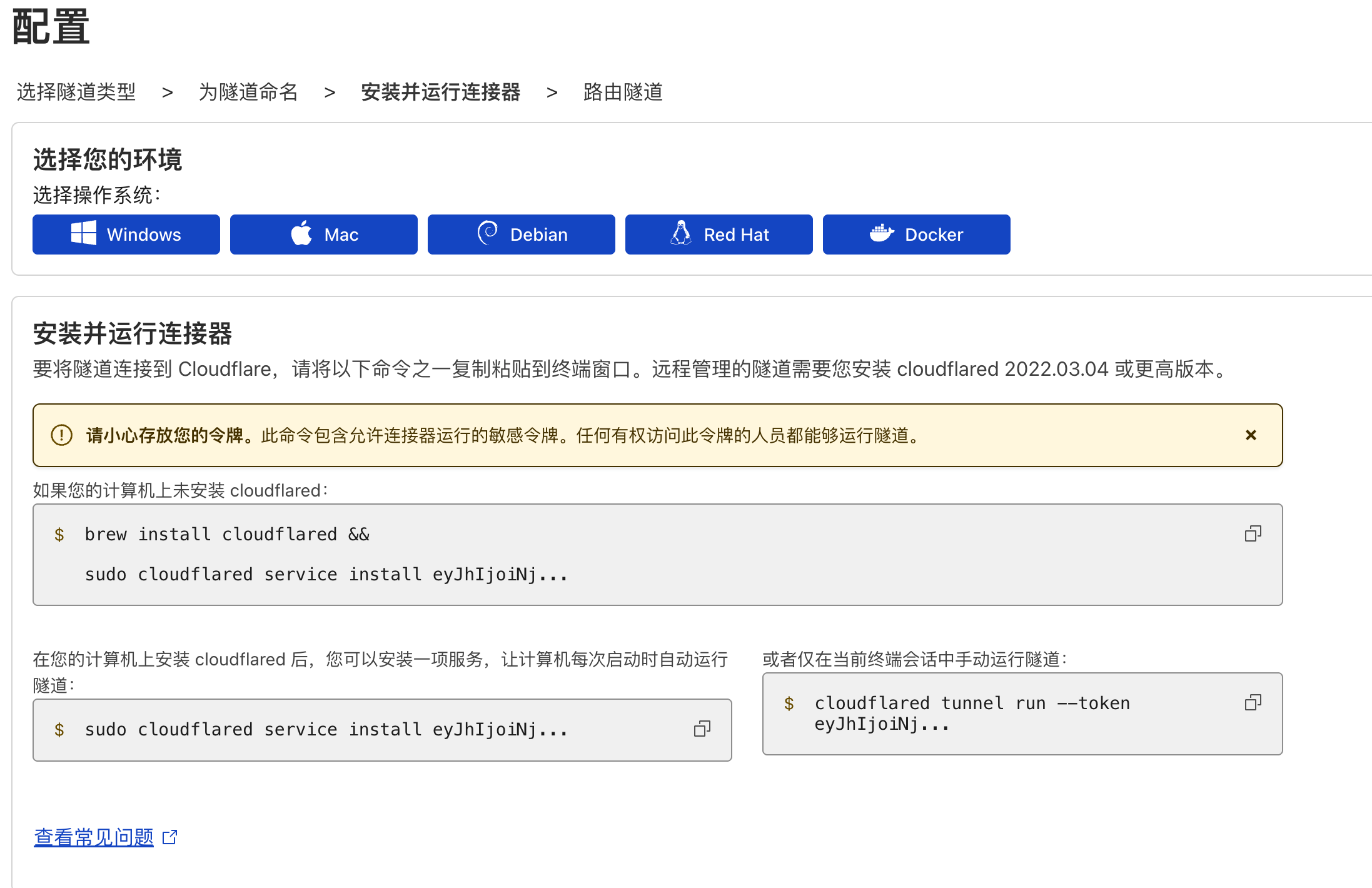This screenshot has height=888, width=1372.
Task: Open the 查看常见问题 FAQ link
Action: click(x=94, y=837)
